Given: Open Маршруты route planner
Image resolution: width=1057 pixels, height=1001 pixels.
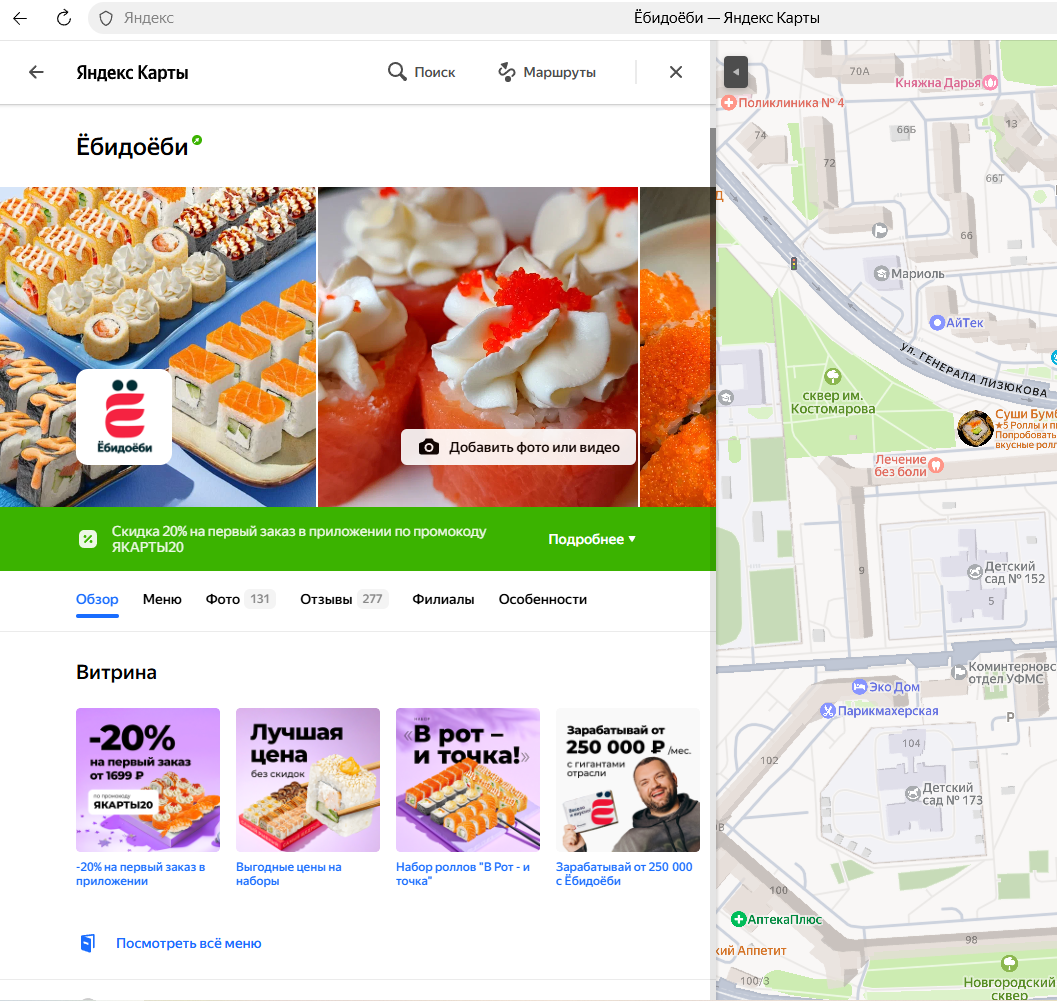Looking at the screenshot, I should point(546,72).
